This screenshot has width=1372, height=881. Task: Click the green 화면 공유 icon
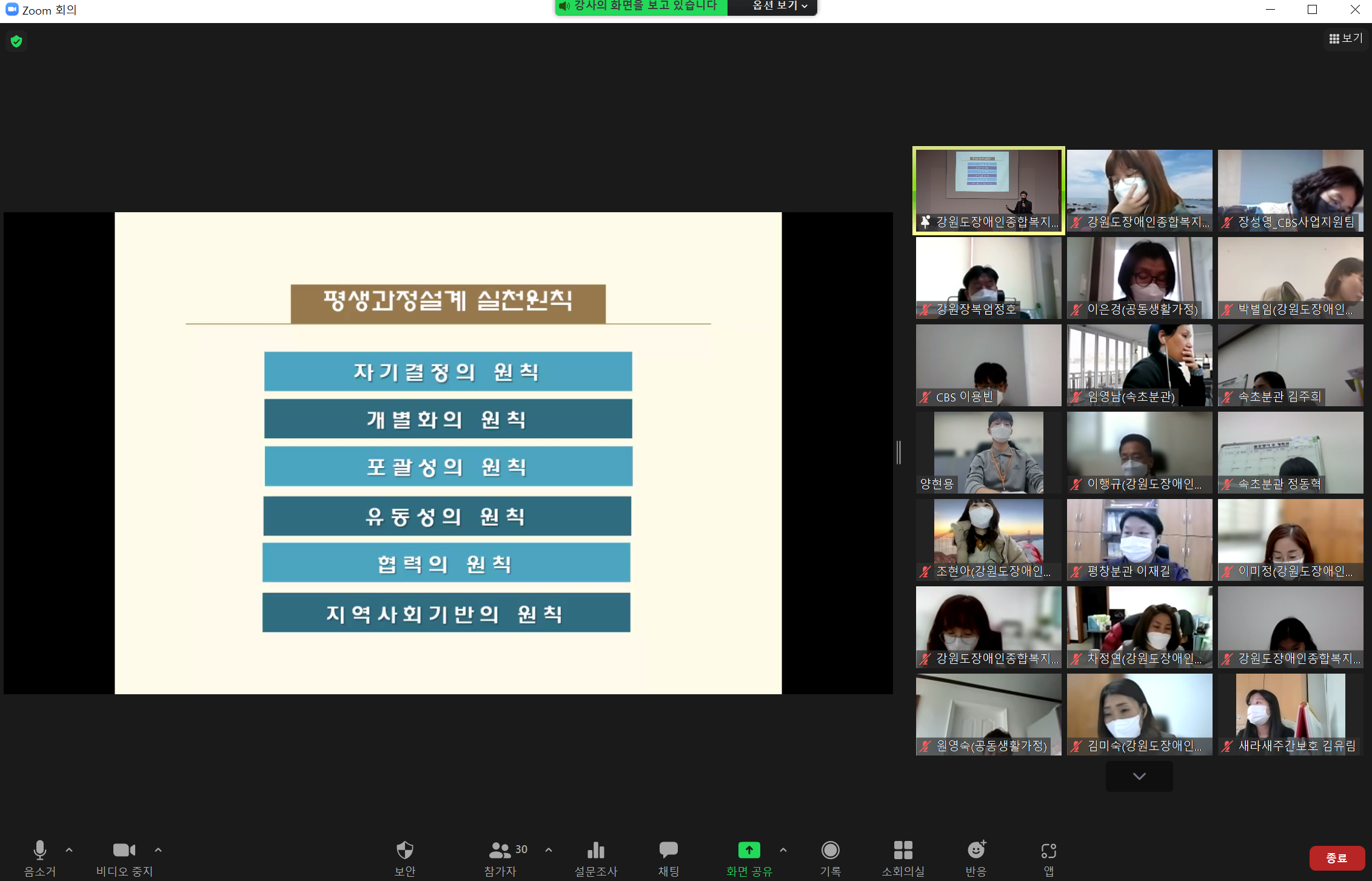pos(749,850)
